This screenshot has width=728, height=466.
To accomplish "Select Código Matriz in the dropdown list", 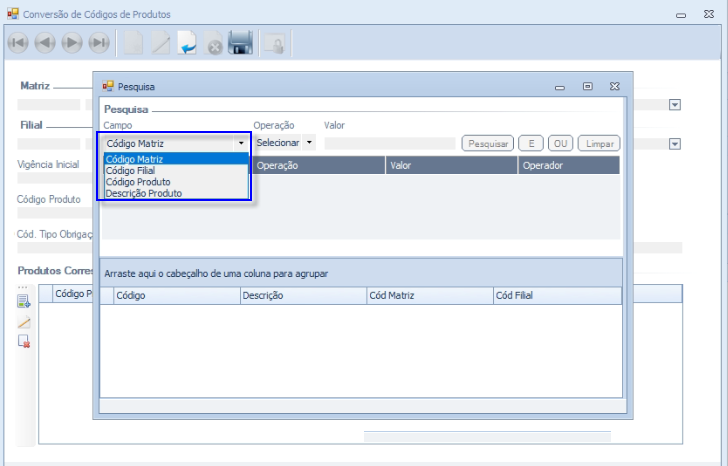I will coord(176,159).
